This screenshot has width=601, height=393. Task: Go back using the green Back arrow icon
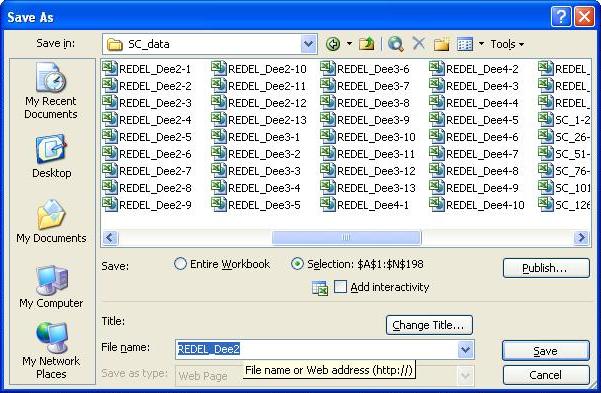tap(333, 44)
